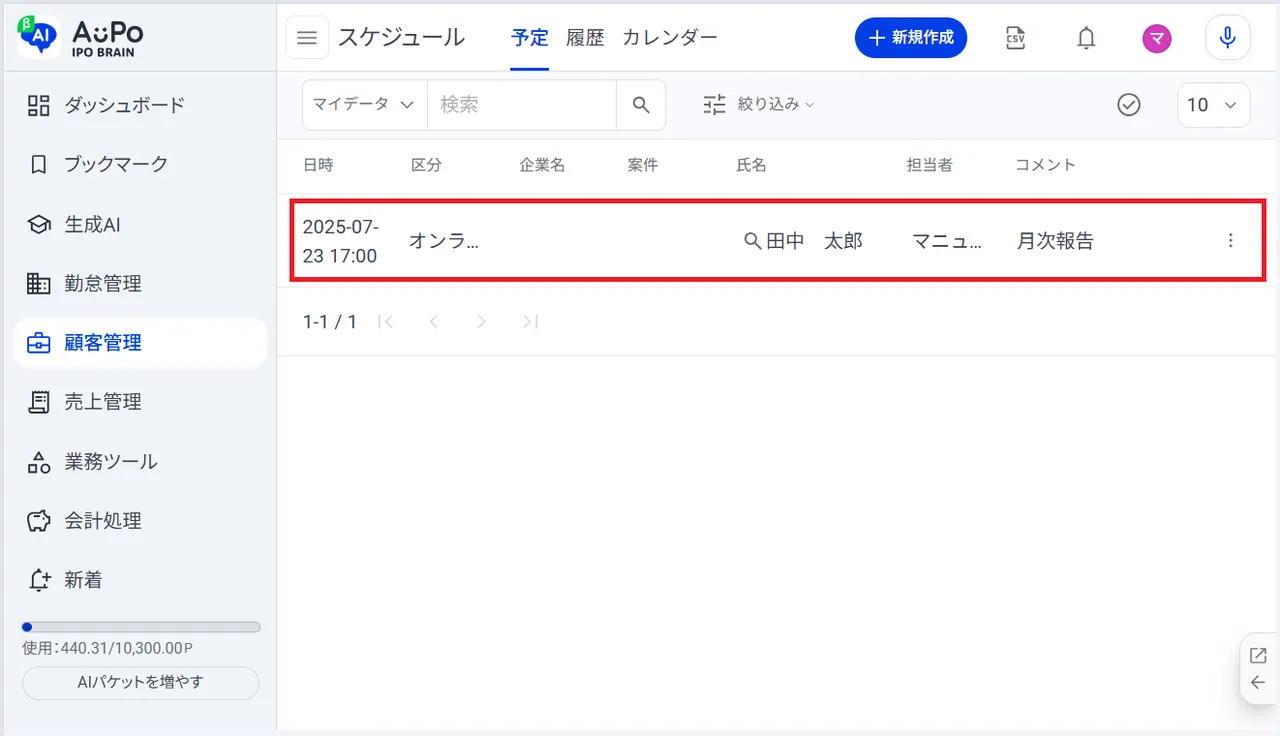Screen dimensions: 1280x736
Task: Click the 新規作成 button
Action: click(x=911, y=38)
